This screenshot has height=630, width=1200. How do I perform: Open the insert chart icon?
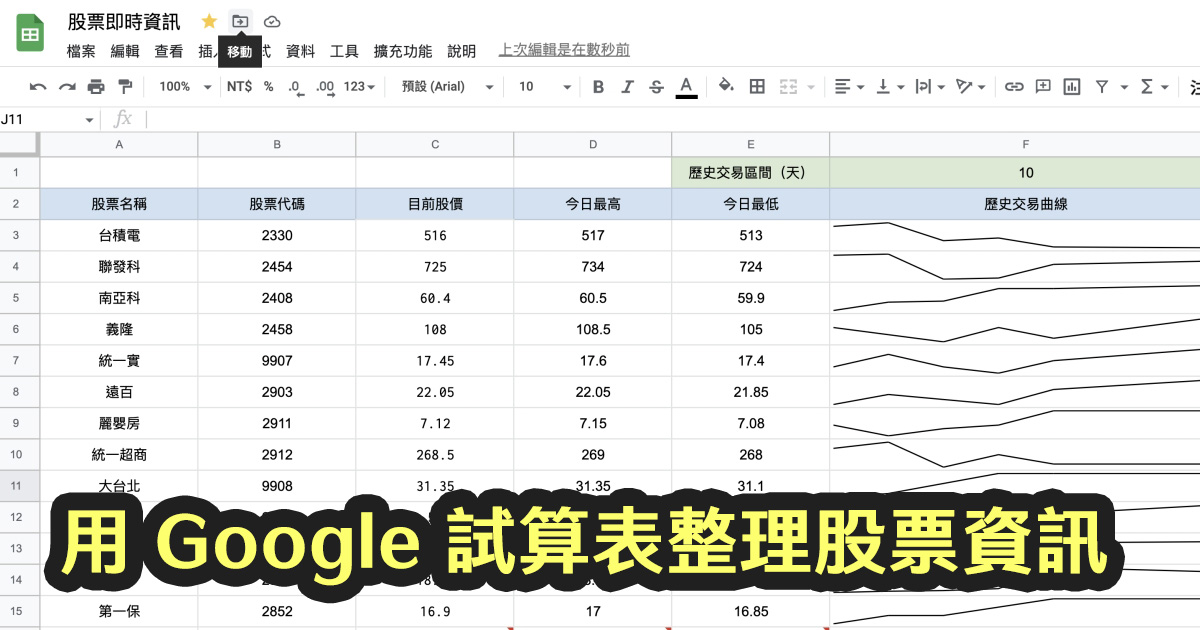[1070, 87]
